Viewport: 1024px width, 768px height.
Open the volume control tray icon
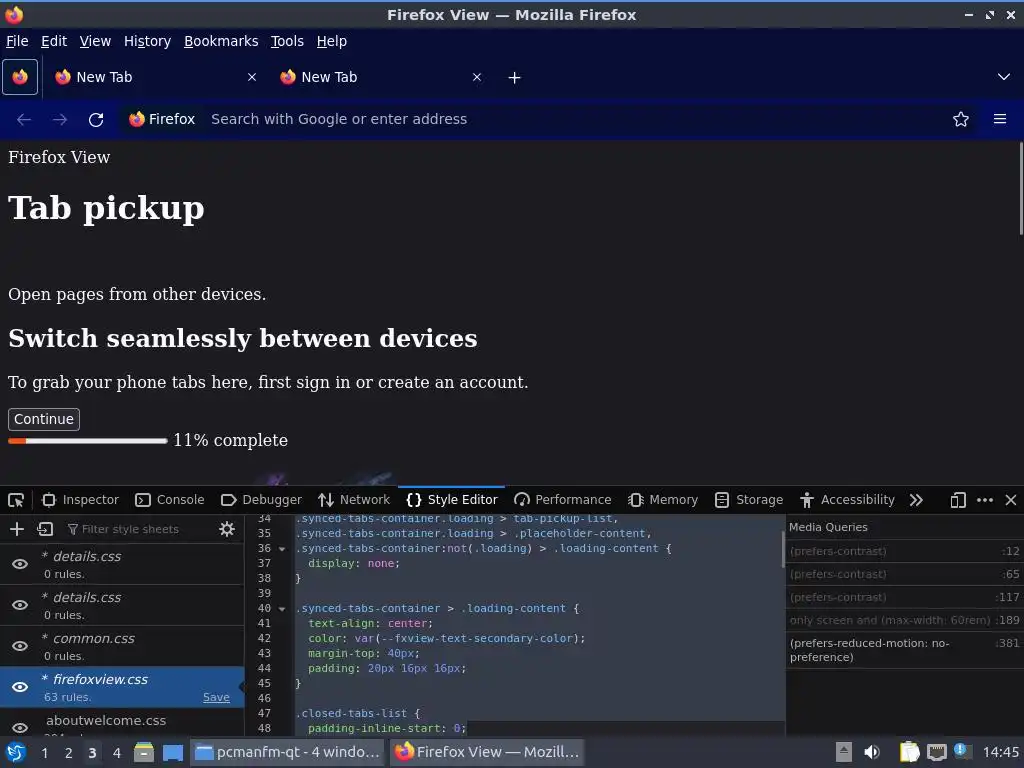872,752
